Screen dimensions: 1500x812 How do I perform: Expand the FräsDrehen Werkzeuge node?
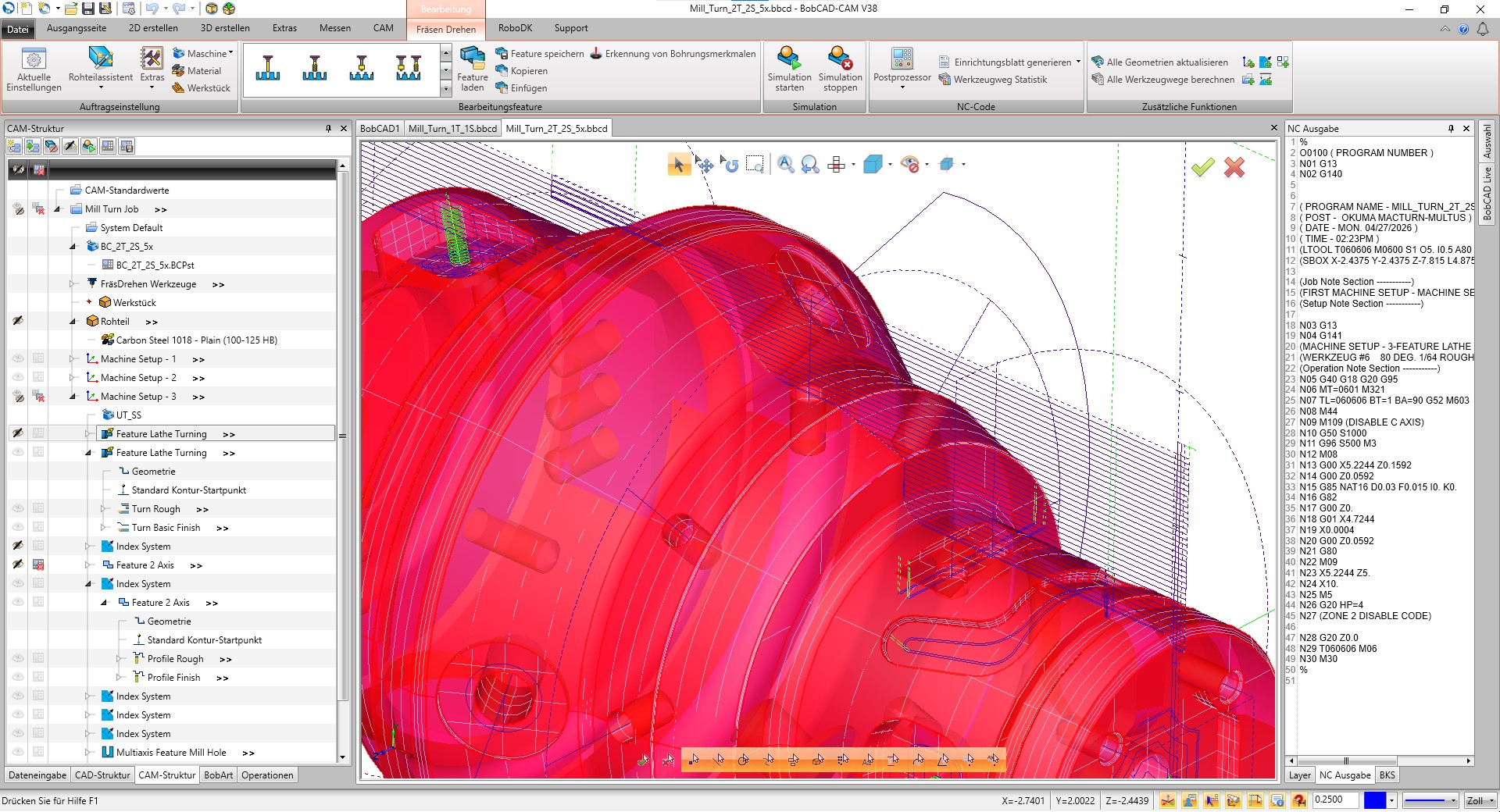point(72,284)
